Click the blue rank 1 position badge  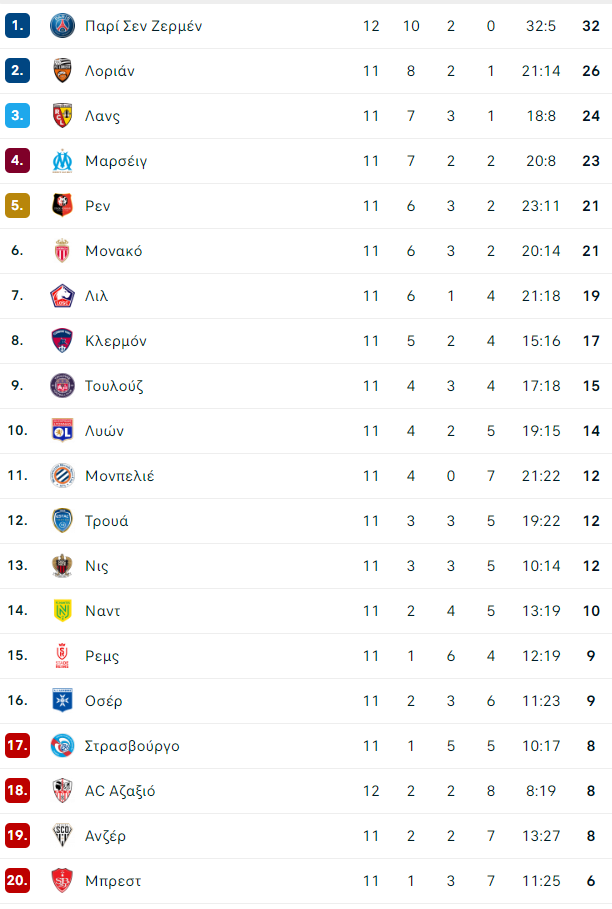point(17,26)
